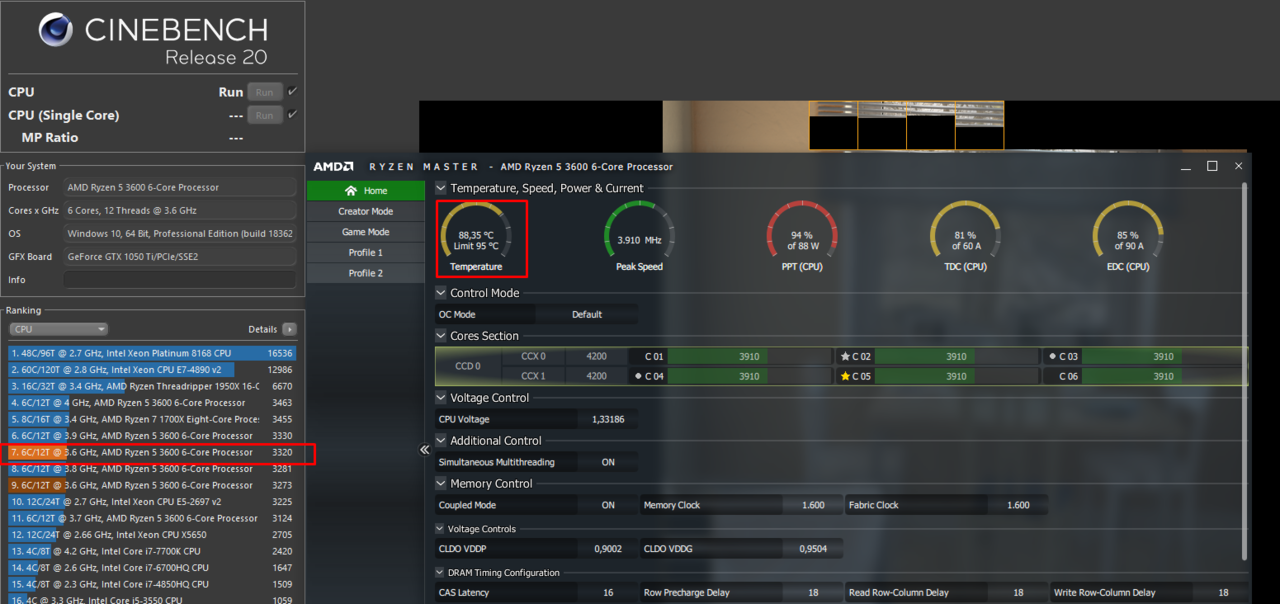Click CLDO VDDP 0,9002 value
The width and height of the screenshot is (1280, 604).
tap(607, 548)
